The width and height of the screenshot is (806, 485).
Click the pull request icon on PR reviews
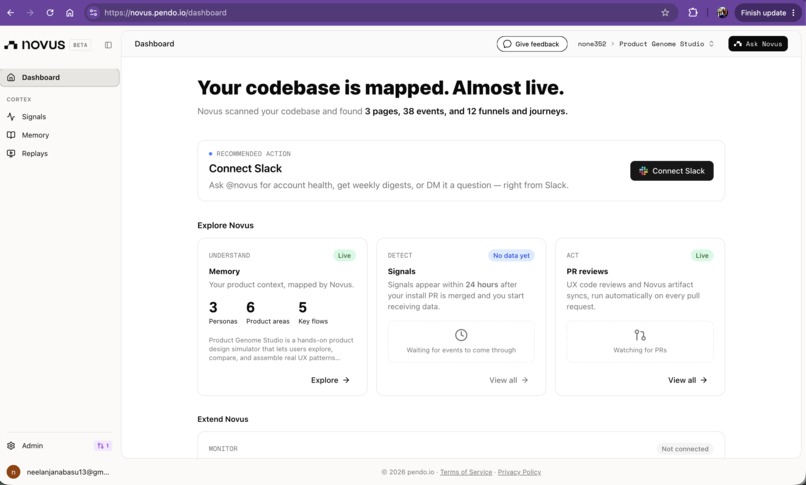point(640,335)
